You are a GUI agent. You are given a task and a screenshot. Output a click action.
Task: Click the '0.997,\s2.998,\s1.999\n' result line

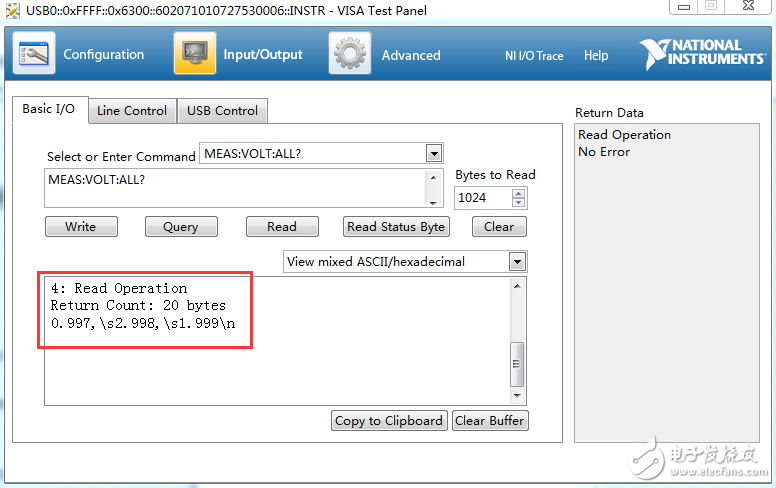[143, 323]
